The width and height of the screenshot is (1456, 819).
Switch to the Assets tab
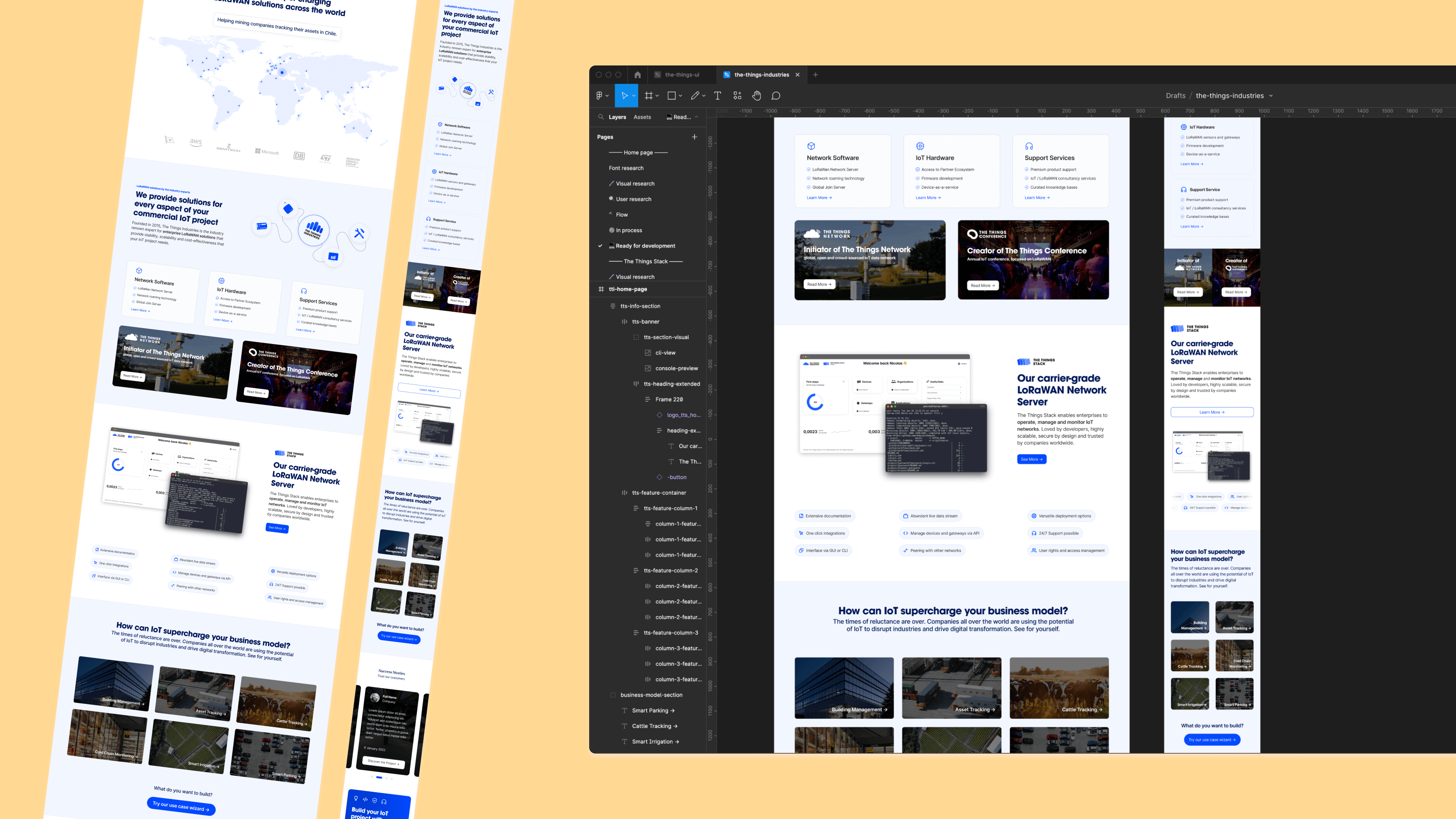[x=642, y=117]
